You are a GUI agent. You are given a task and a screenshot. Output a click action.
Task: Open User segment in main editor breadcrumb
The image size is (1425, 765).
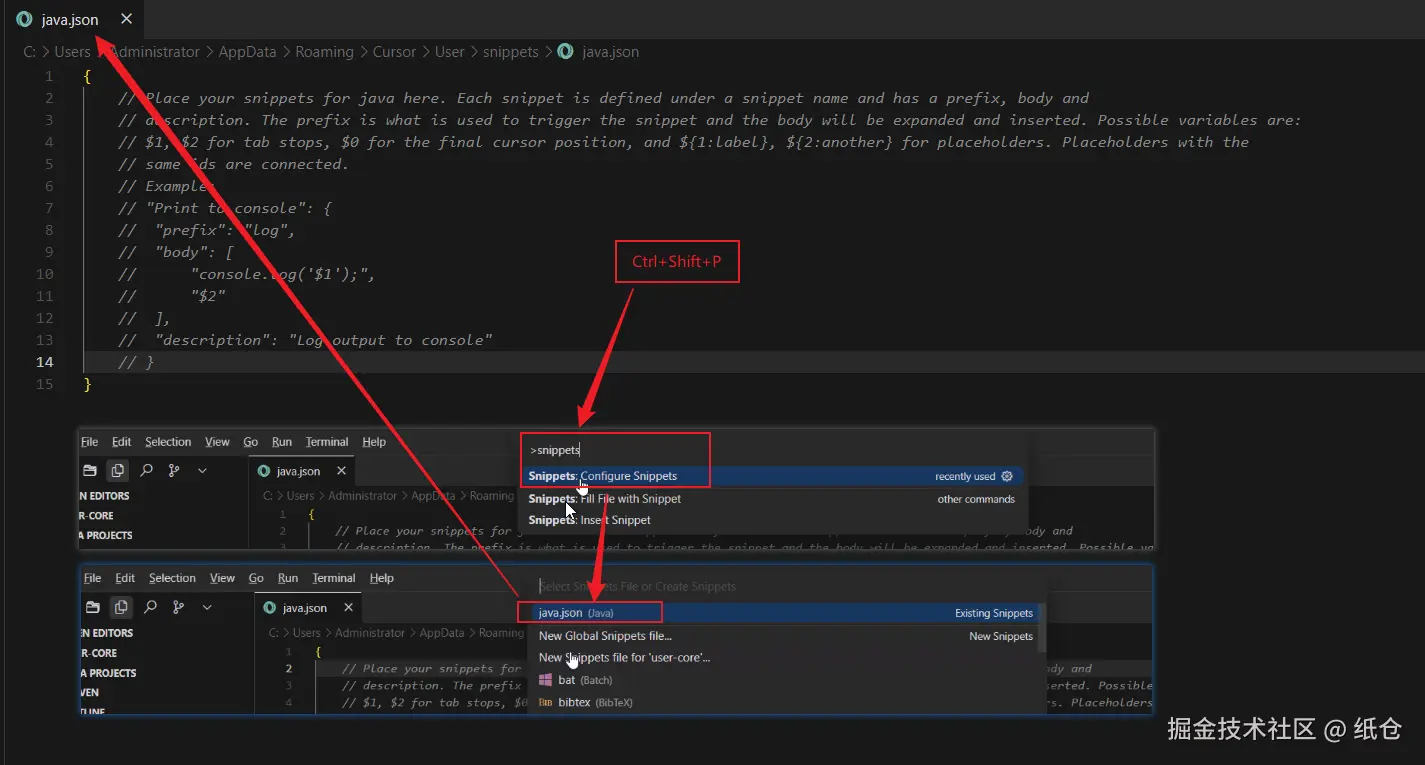[449, 51]
